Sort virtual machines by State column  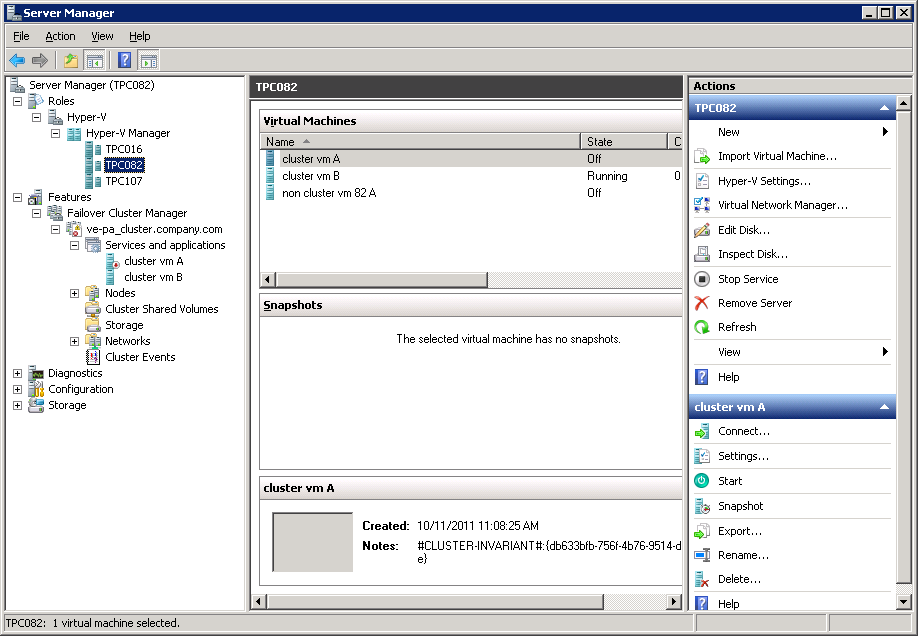tap(624, 142)
